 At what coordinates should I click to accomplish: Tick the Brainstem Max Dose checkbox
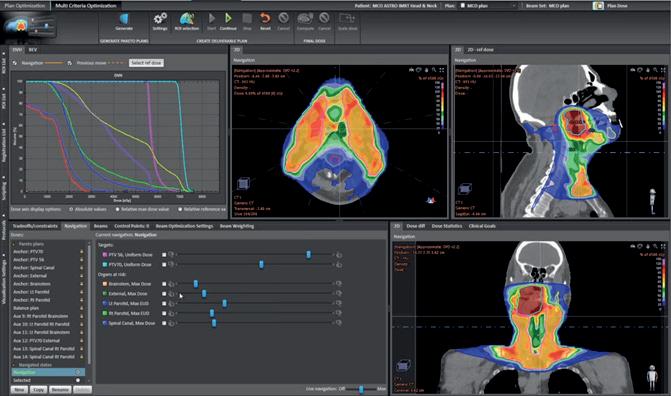pyautogui.click(x=164, y=284)
